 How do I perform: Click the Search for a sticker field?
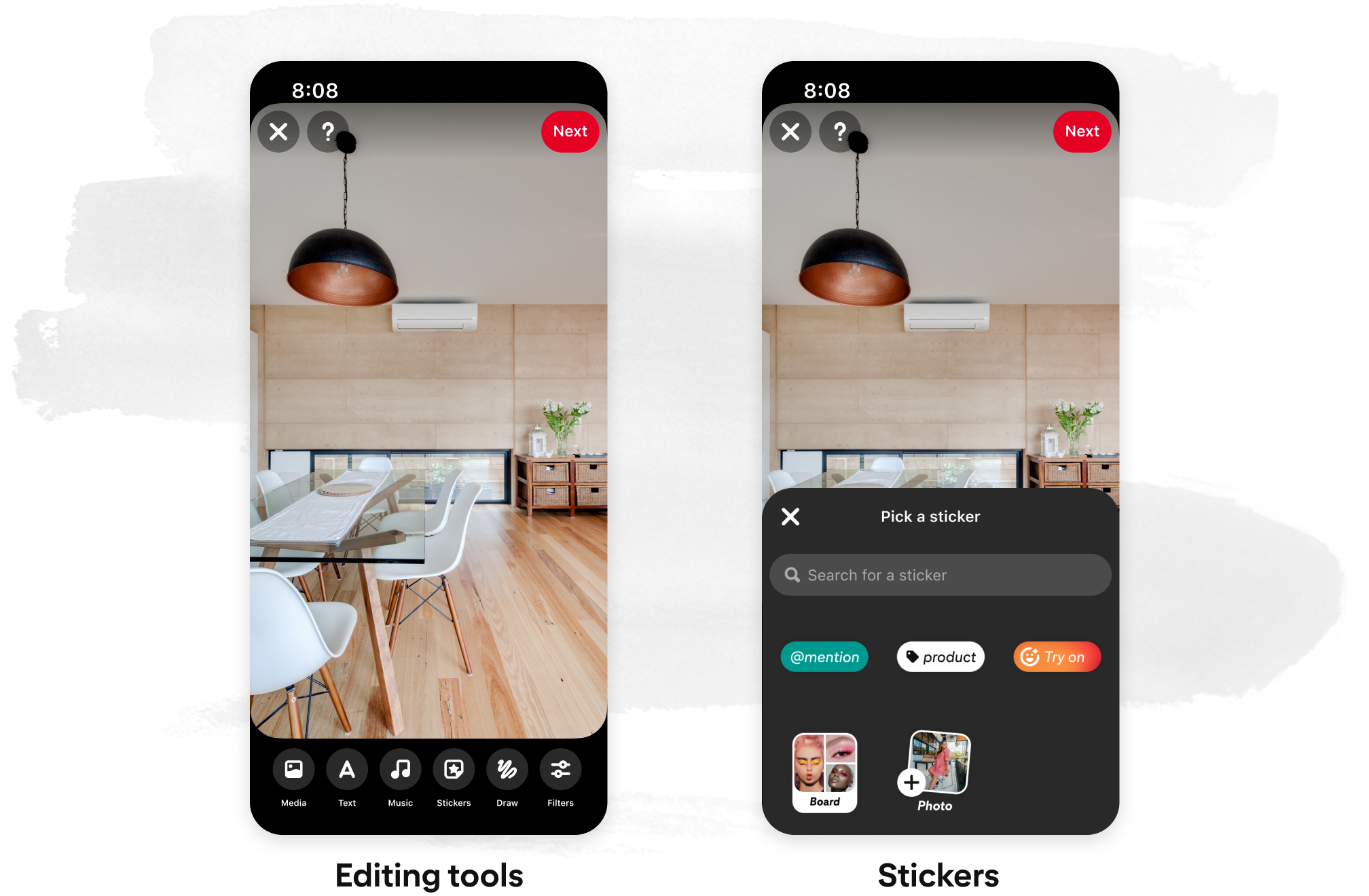tap(940, 574)
